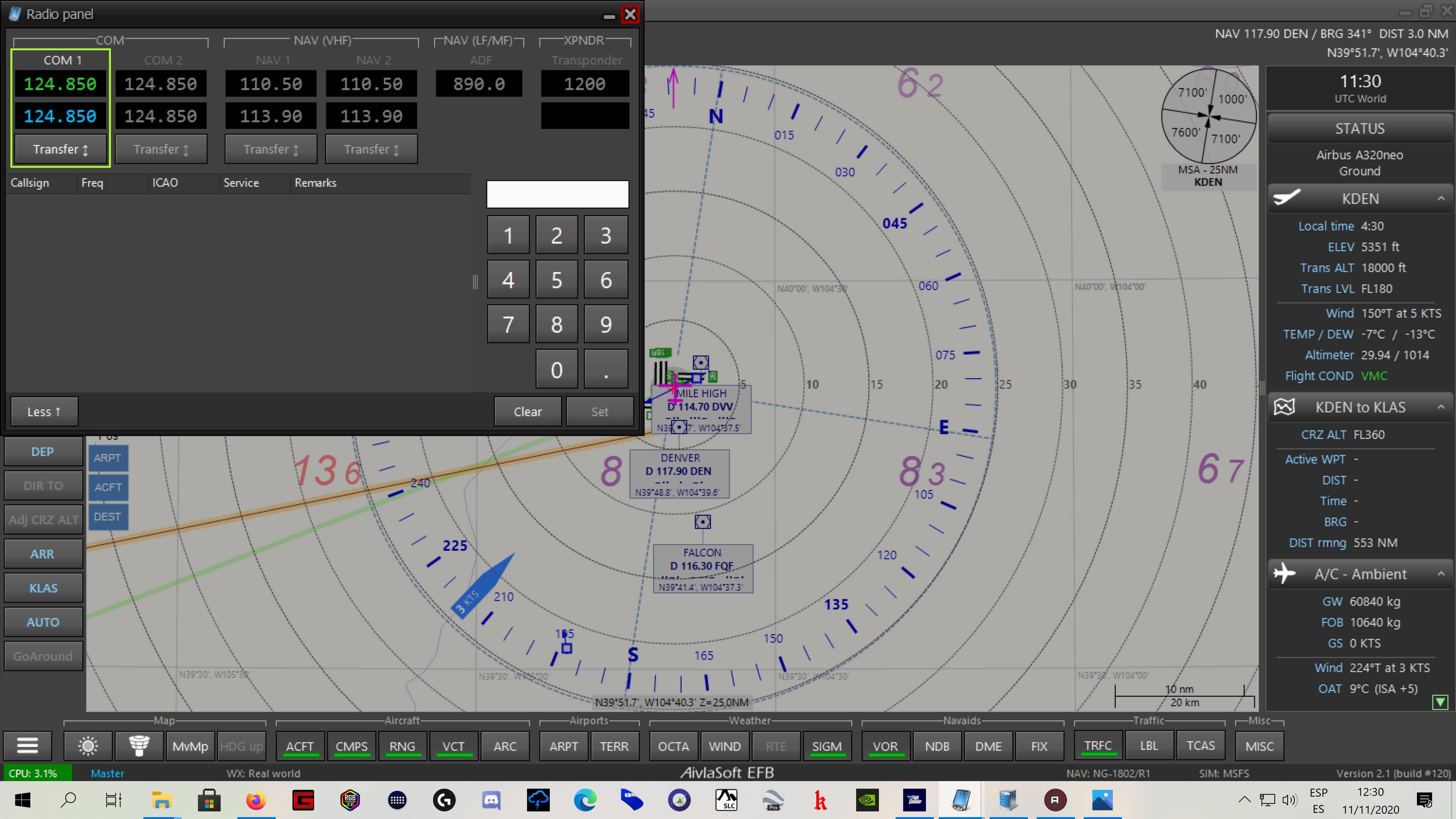Screen dimensions: 1456x819
Task: Toggle CMPS compass display
Action: pyautogui.click(x=351, y=746)
